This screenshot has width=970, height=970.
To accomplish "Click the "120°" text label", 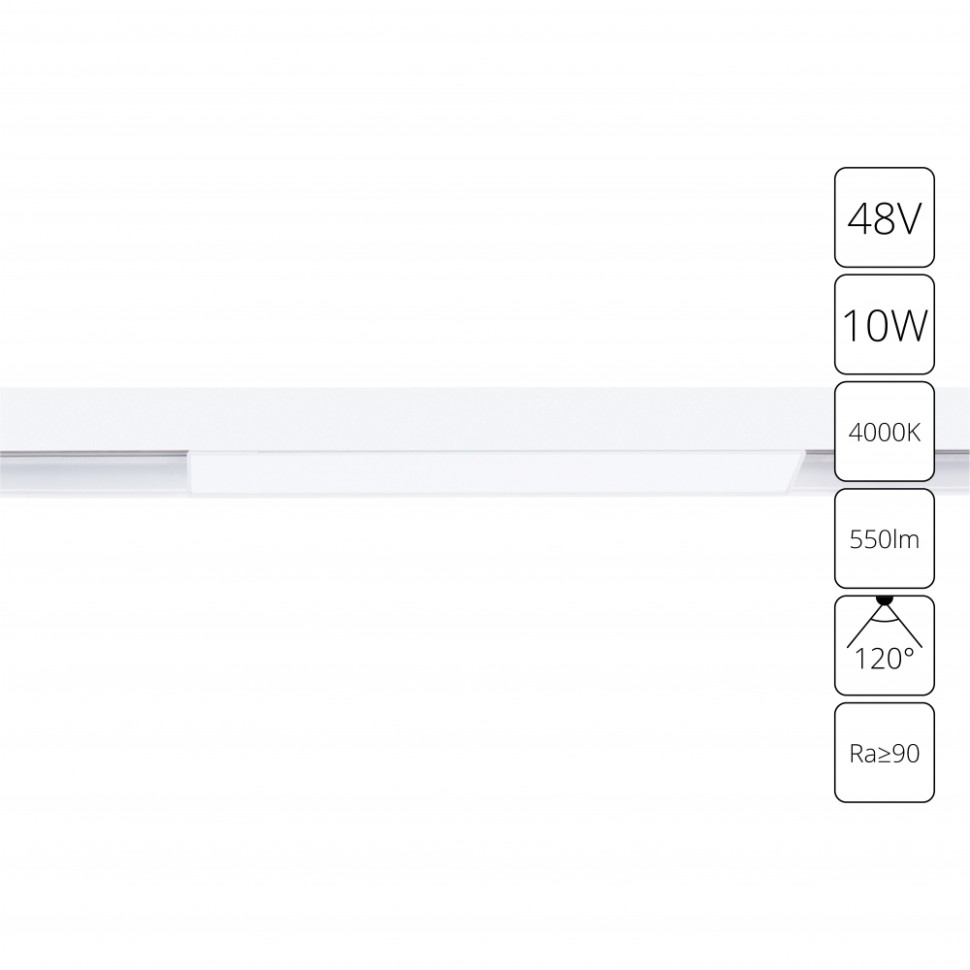I will (x=884, y=659).
